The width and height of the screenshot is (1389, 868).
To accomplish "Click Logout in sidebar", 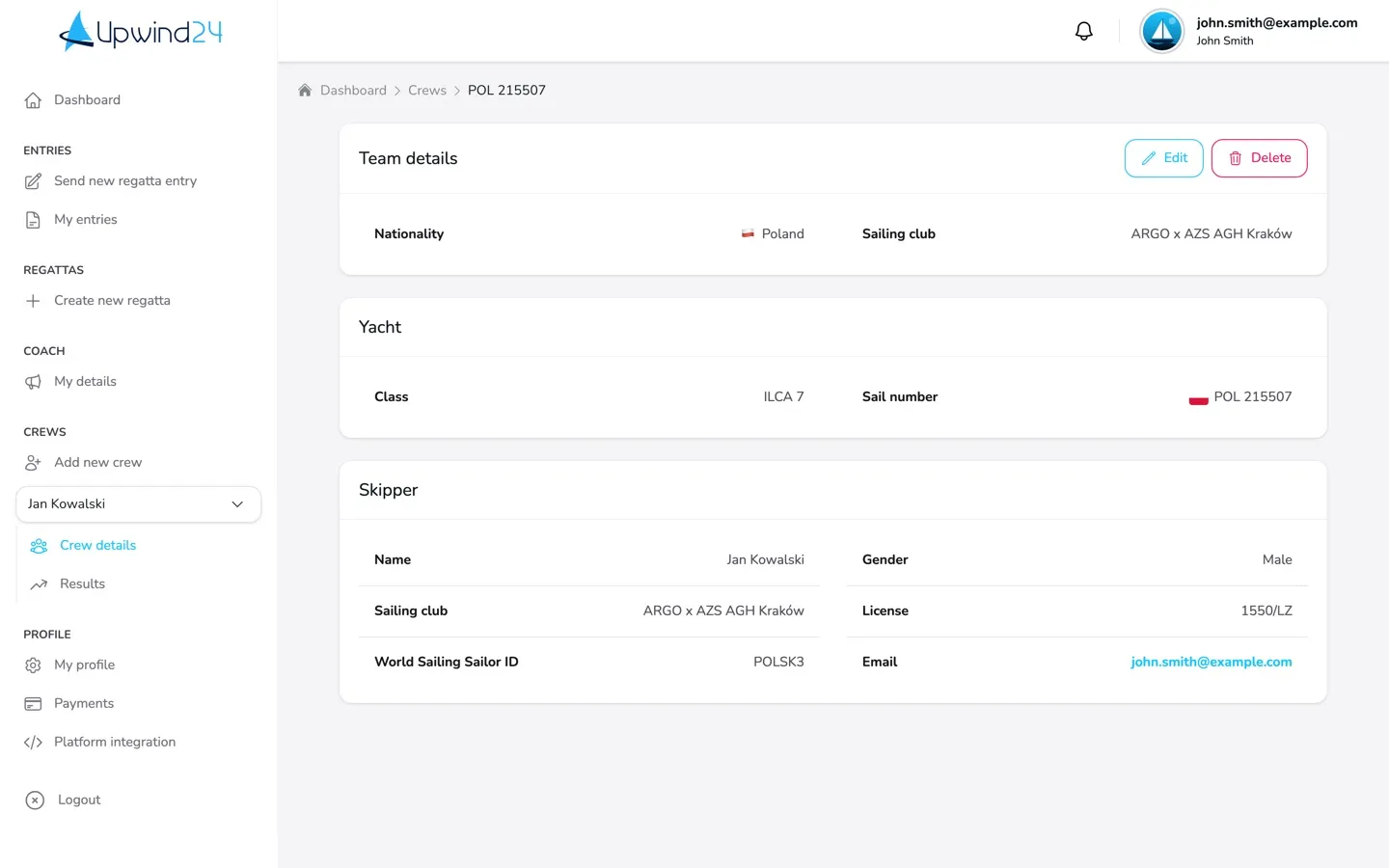I will point(79,800).
